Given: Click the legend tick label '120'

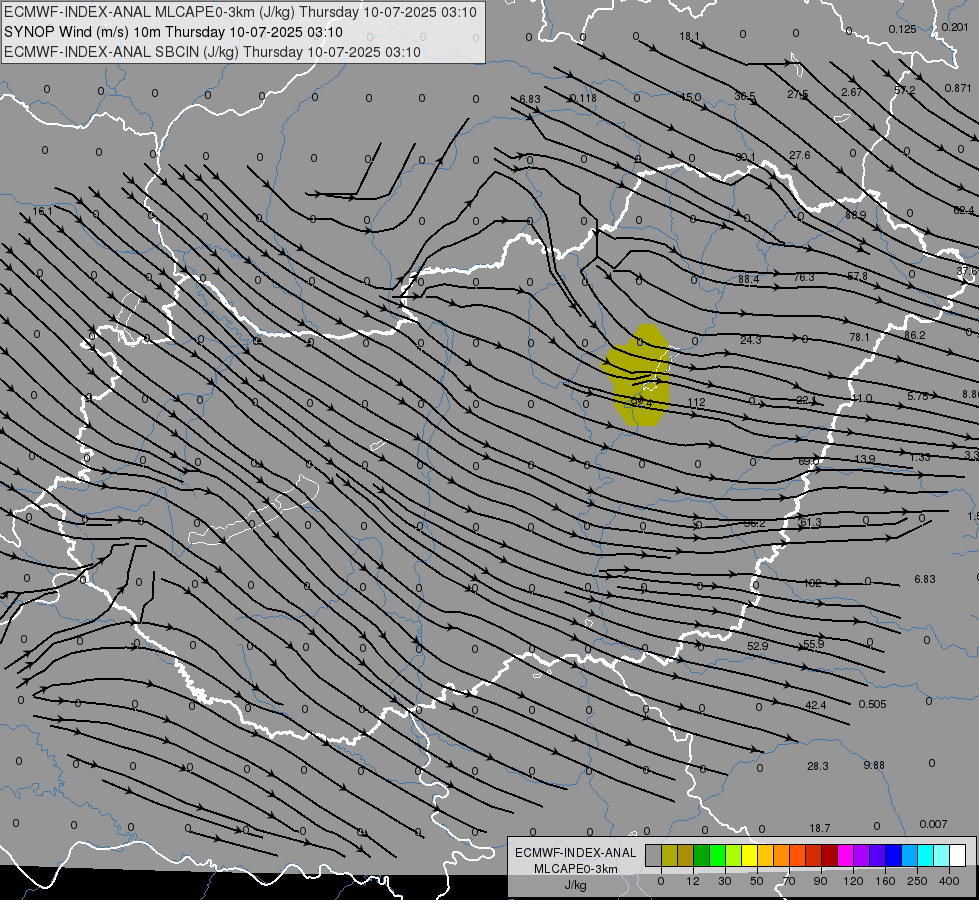Looking at the screenshot, I should [x=854, y=881].
